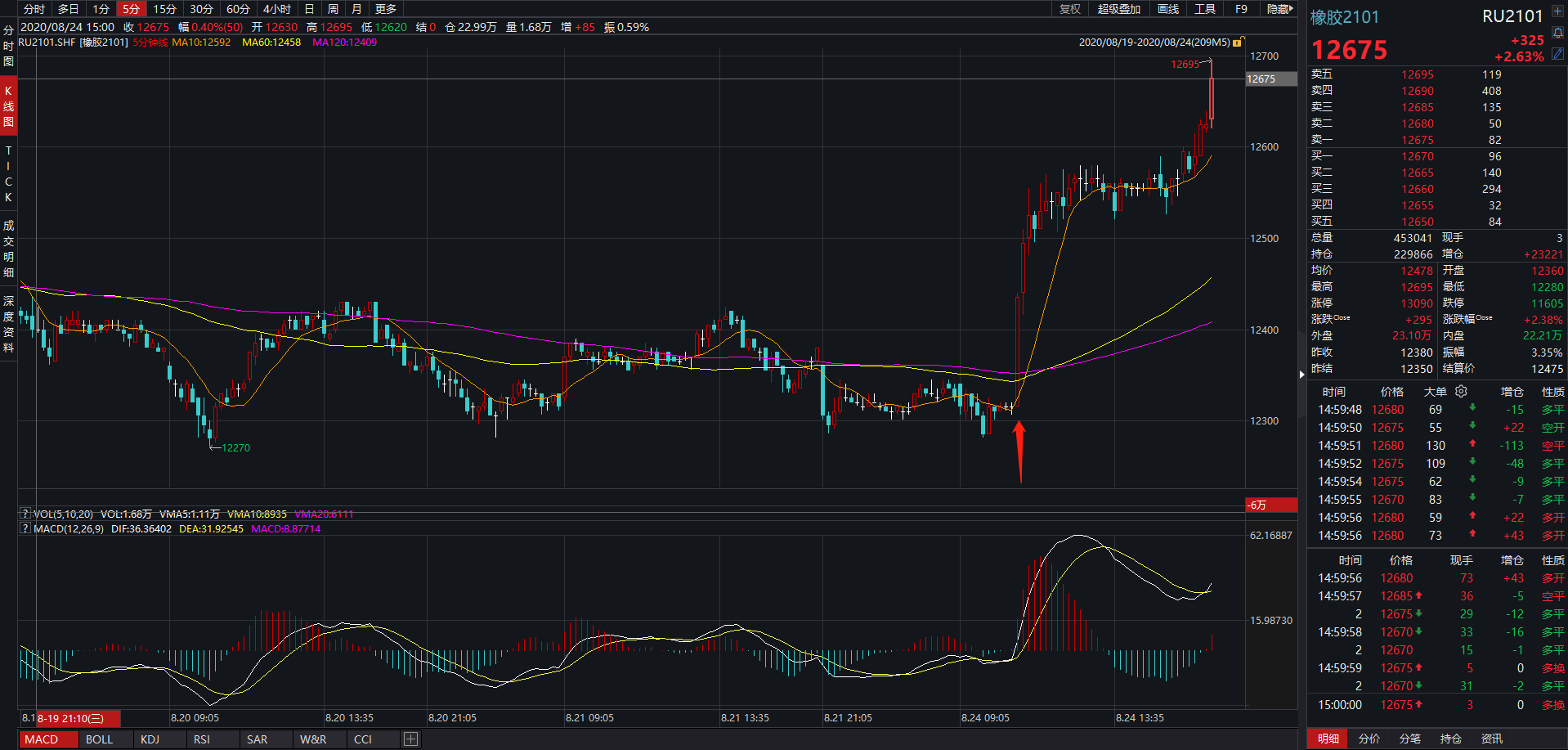This screenshot has height=750, width=1568.
Task: Toggle the date range lock icon
Action: [1239, 42]
